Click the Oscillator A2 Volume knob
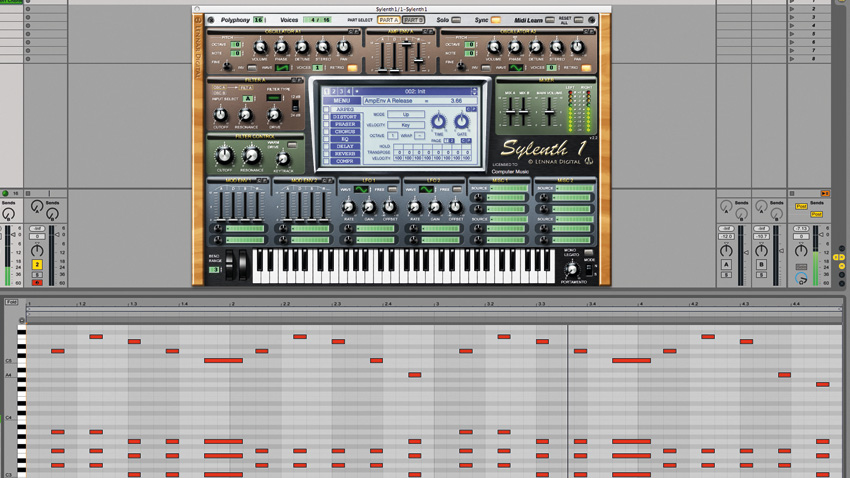This screenshot has width=850, height=478. point(494,47)
